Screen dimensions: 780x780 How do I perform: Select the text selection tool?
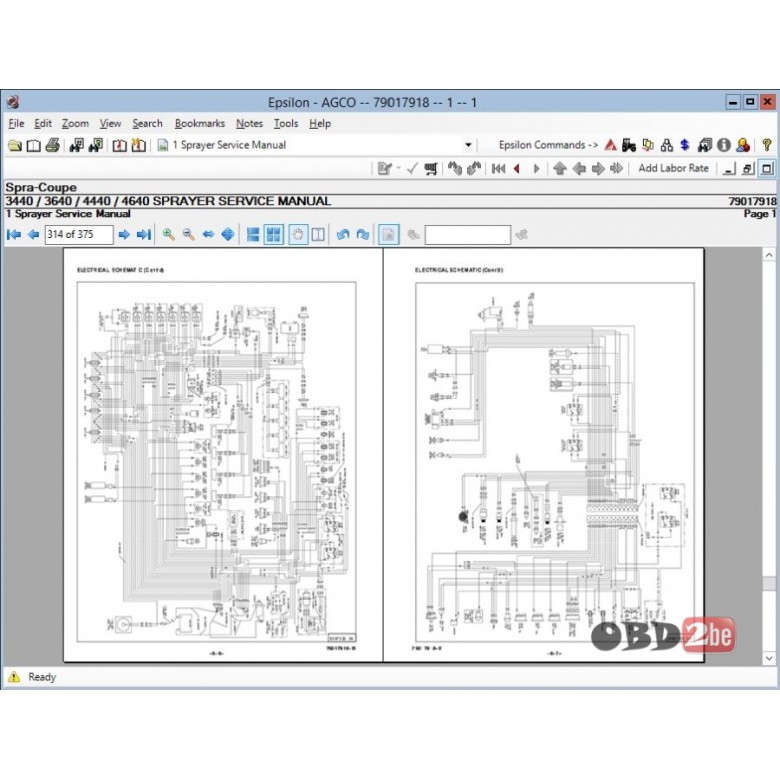coord(318,234)
